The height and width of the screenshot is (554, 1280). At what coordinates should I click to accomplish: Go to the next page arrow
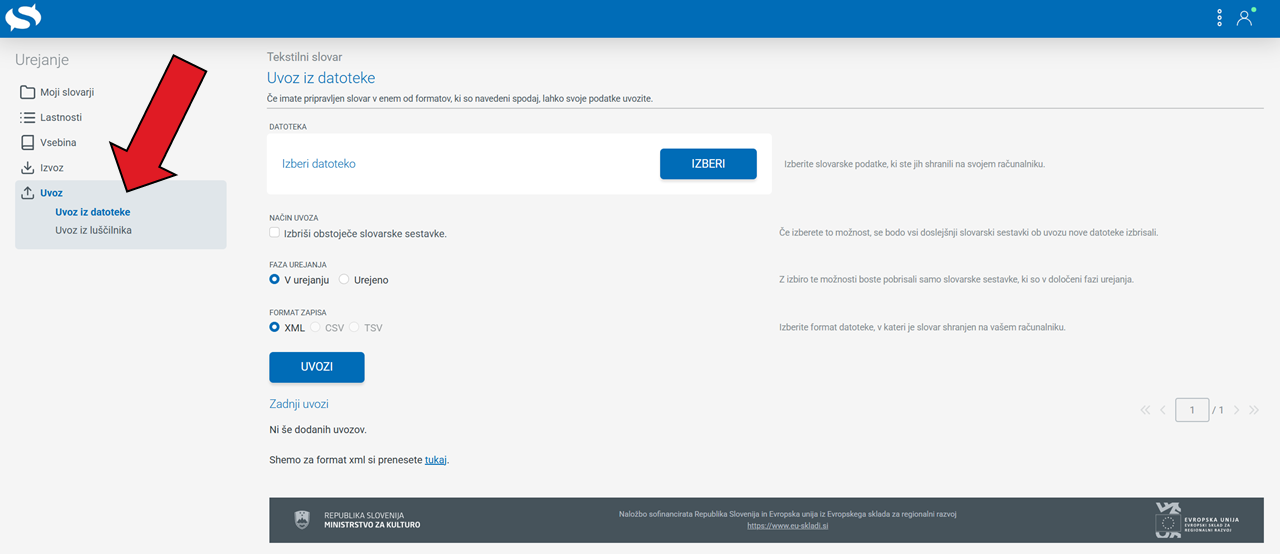pos(1237,410)
